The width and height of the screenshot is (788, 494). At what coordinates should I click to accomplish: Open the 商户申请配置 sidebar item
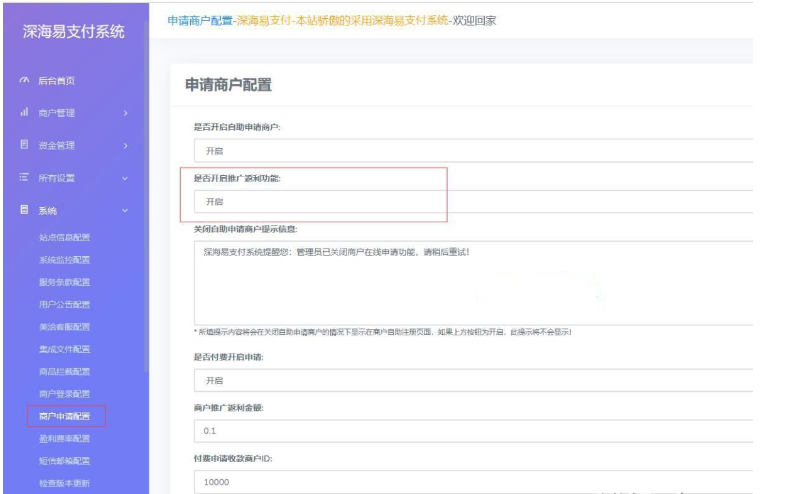[64, 415]
